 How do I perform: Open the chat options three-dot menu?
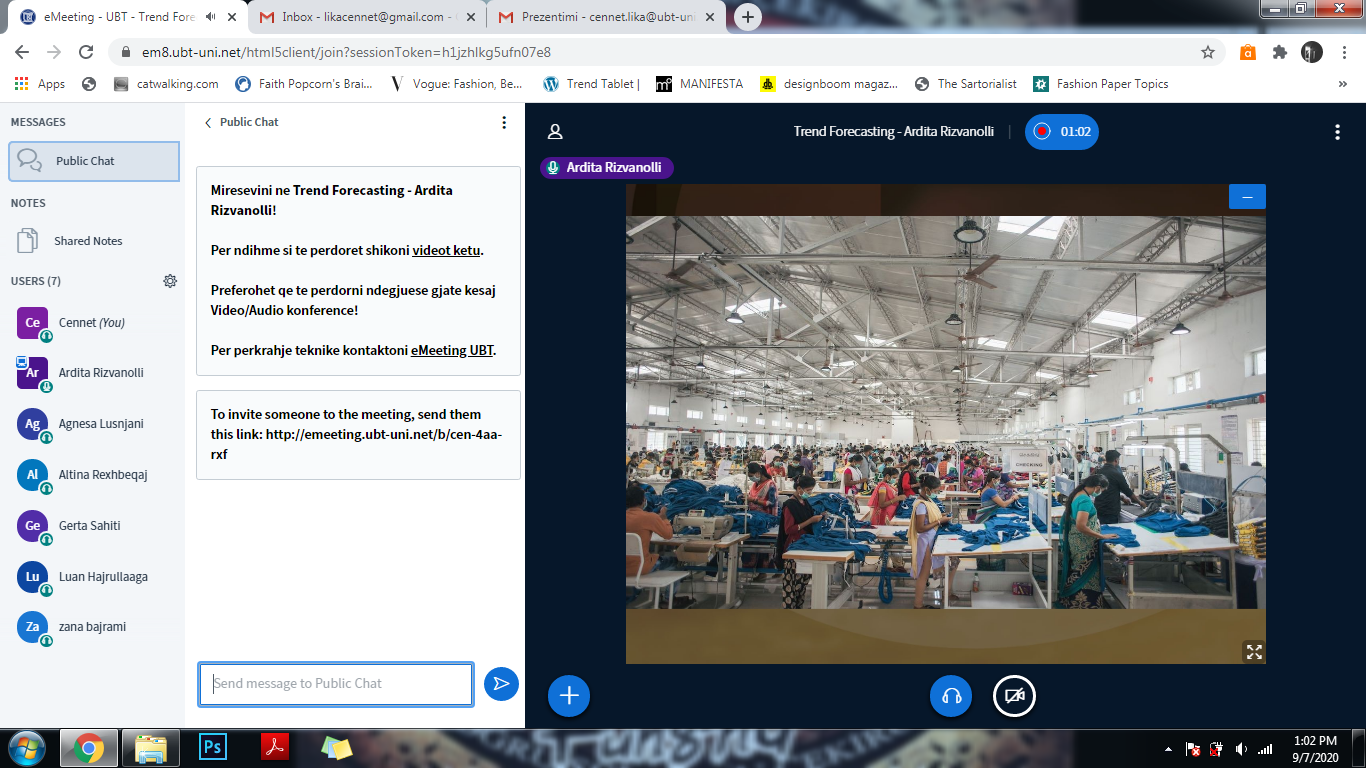click(504, 123)
